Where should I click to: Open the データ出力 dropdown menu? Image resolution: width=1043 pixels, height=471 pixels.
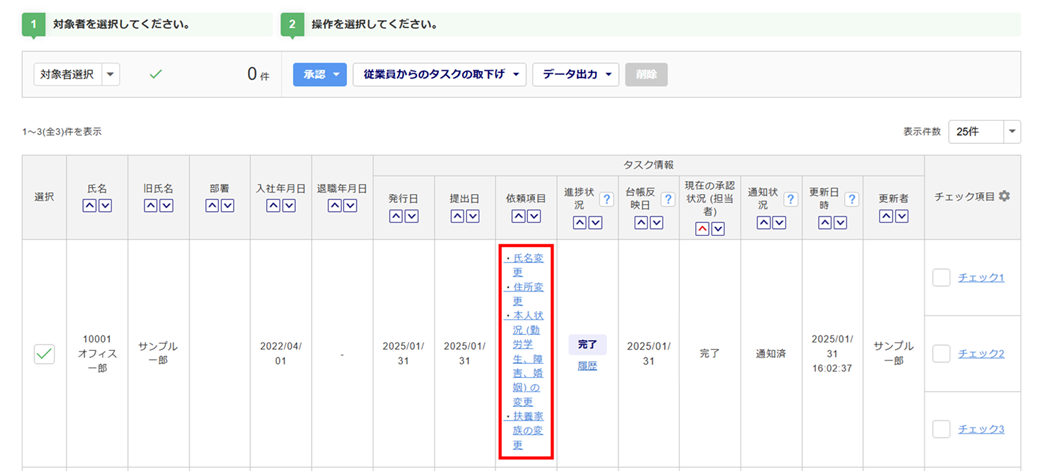click(575, 74)
